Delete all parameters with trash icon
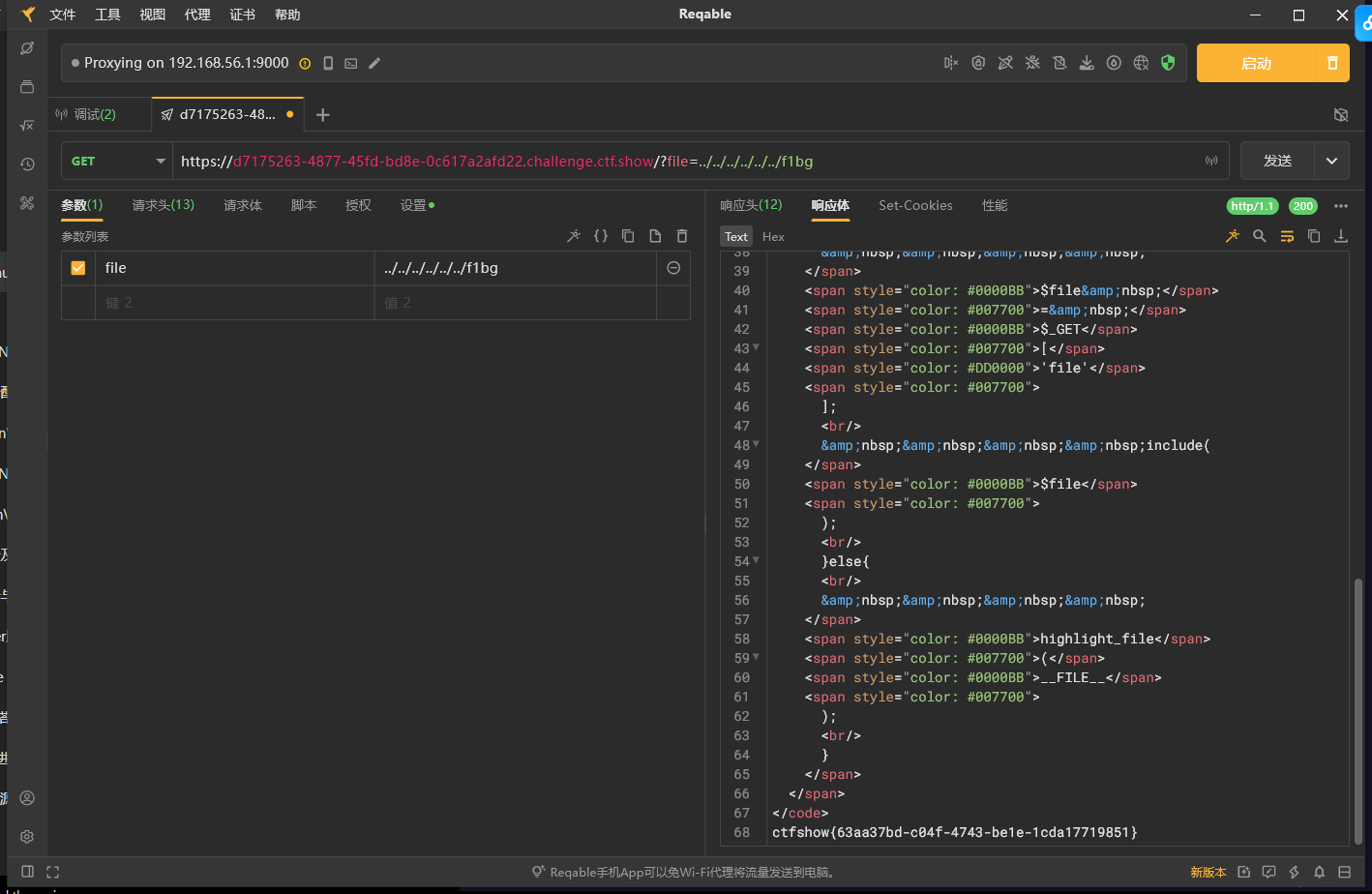The image size is (1372, 894). pos(682,236)
